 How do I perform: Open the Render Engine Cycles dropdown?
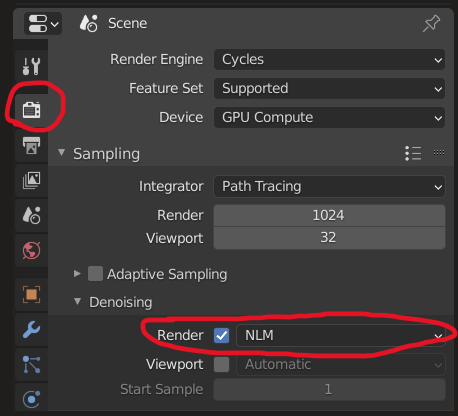[329, 60]
